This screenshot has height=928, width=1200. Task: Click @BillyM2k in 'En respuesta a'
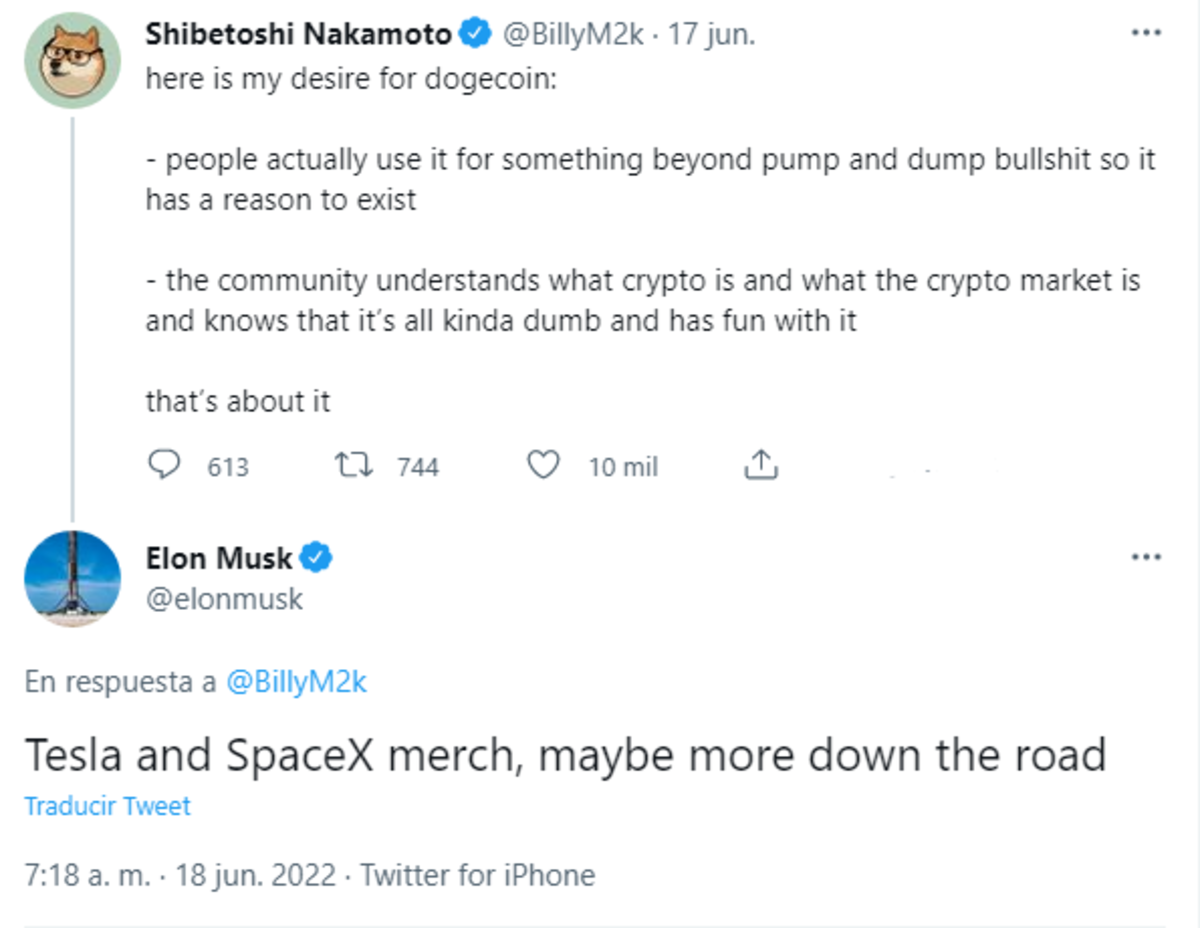[x=297, y=683]
